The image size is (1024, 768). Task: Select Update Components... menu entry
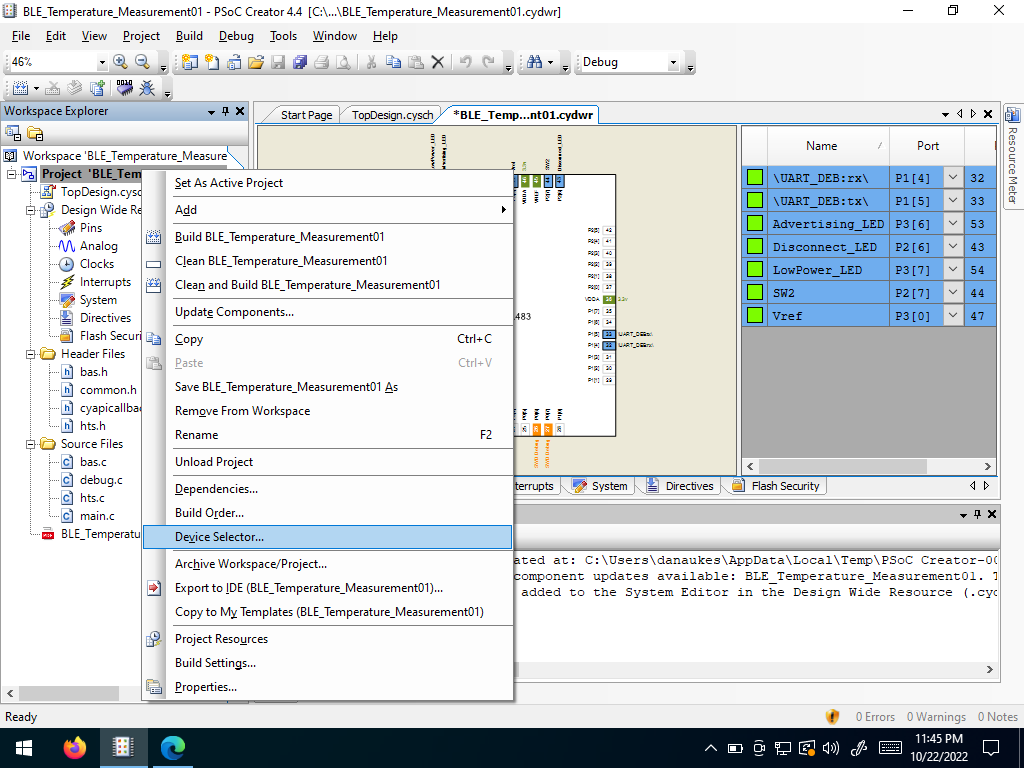327,312
